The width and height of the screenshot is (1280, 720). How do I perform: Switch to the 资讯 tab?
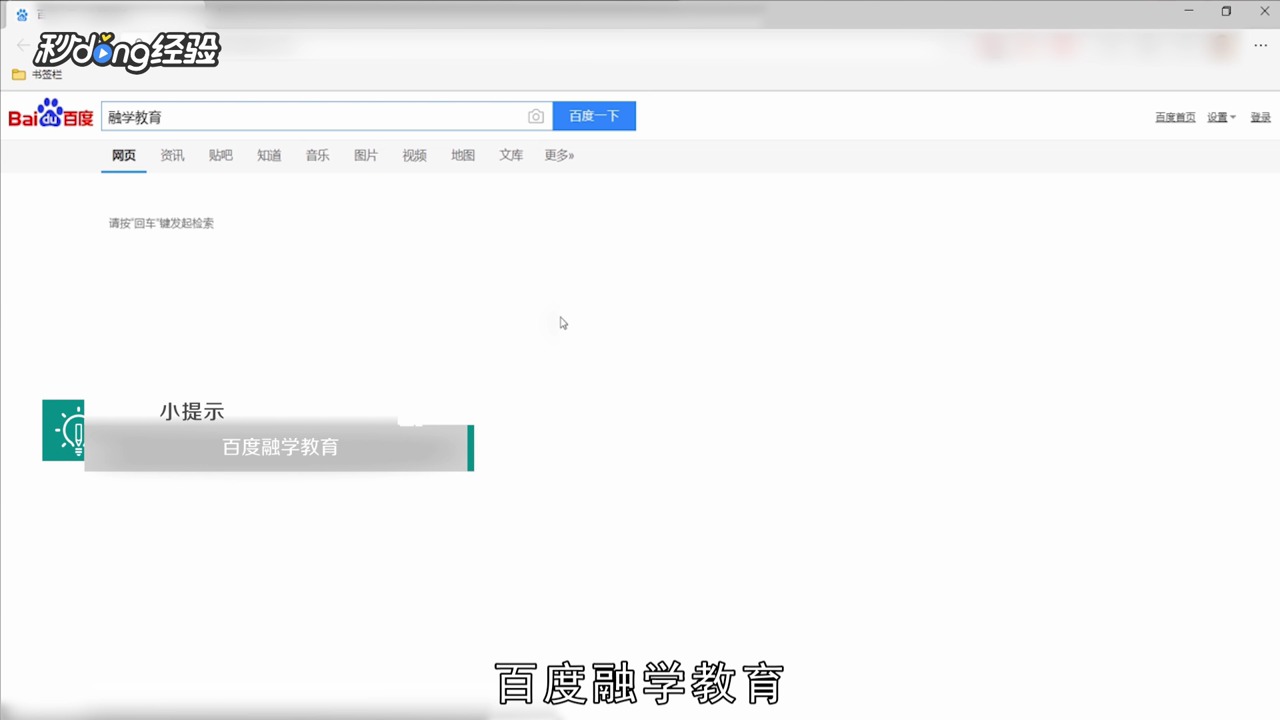coord(172,155)
